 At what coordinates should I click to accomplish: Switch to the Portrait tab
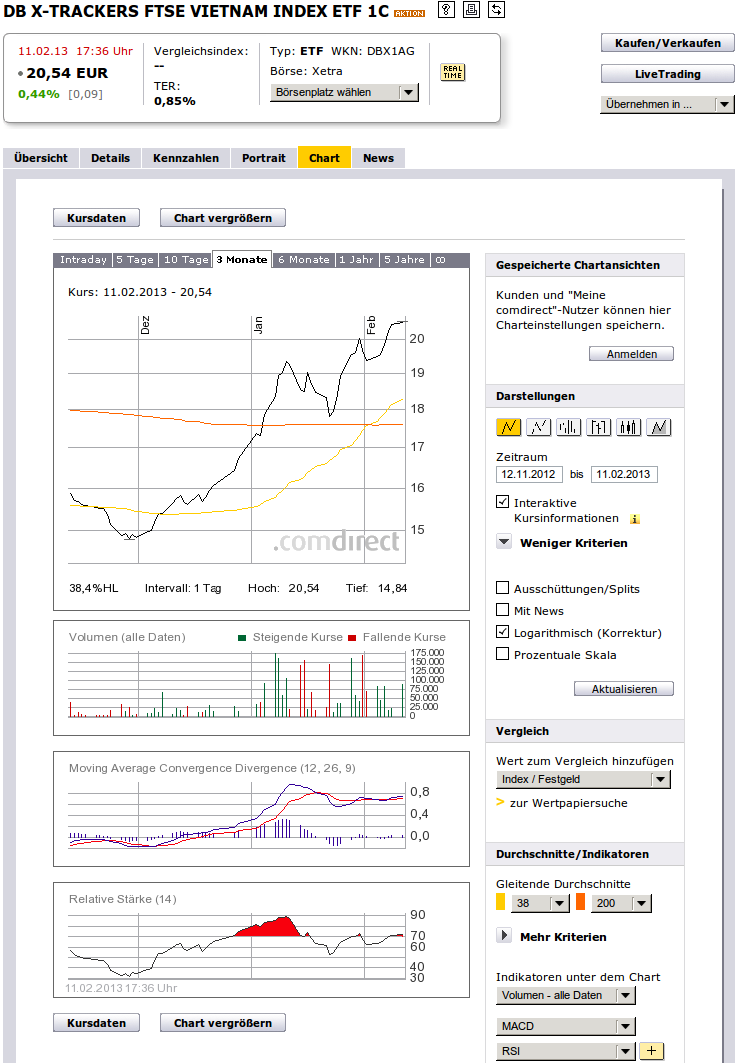[x=264, y=158]
